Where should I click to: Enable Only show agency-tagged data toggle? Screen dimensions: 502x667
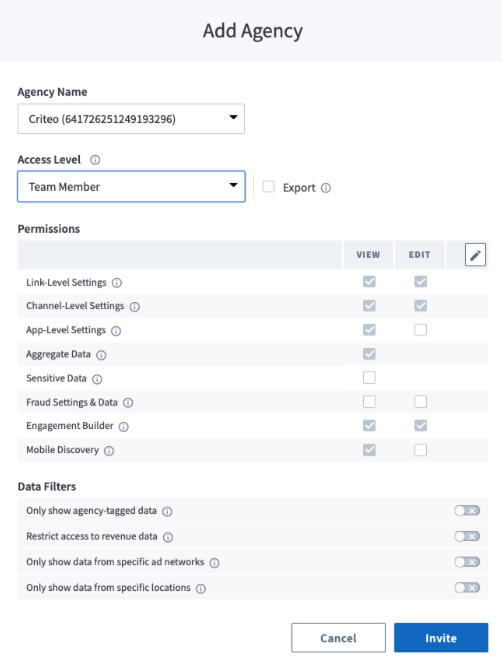click(x=467, y=510)
